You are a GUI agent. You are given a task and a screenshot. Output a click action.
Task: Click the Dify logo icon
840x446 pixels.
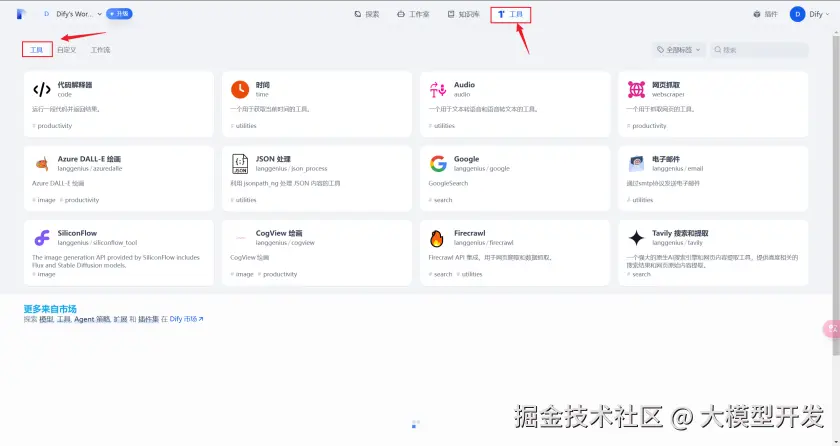21,14
